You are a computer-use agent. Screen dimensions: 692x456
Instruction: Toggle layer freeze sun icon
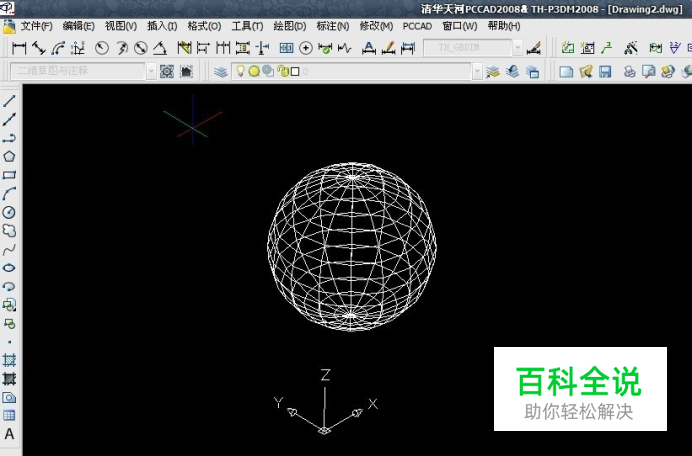point(254,71)
